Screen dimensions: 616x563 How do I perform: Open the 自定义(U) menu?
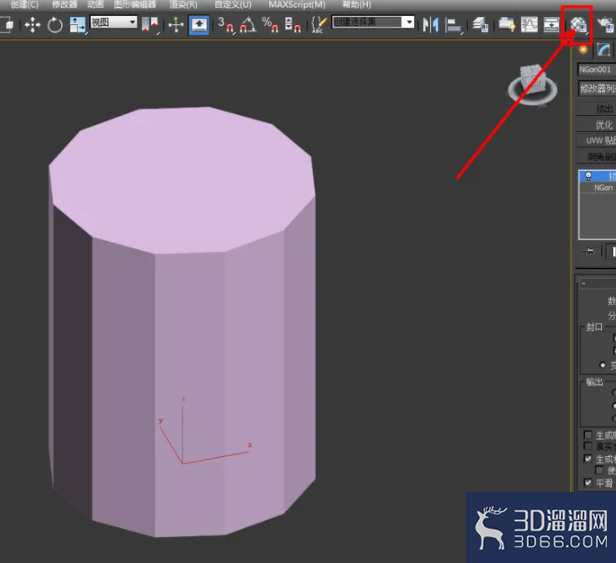[x=233, y=5]
